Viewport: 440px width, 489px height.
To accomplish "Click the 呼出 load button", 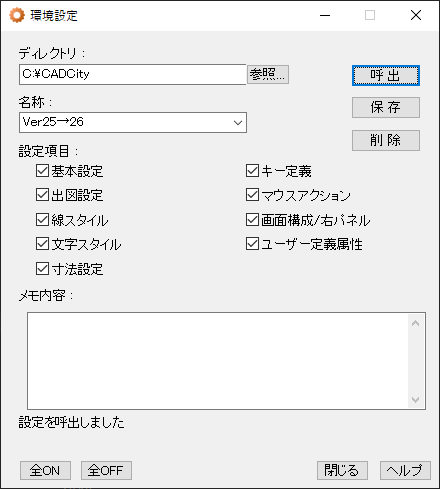I will point(386,76).
